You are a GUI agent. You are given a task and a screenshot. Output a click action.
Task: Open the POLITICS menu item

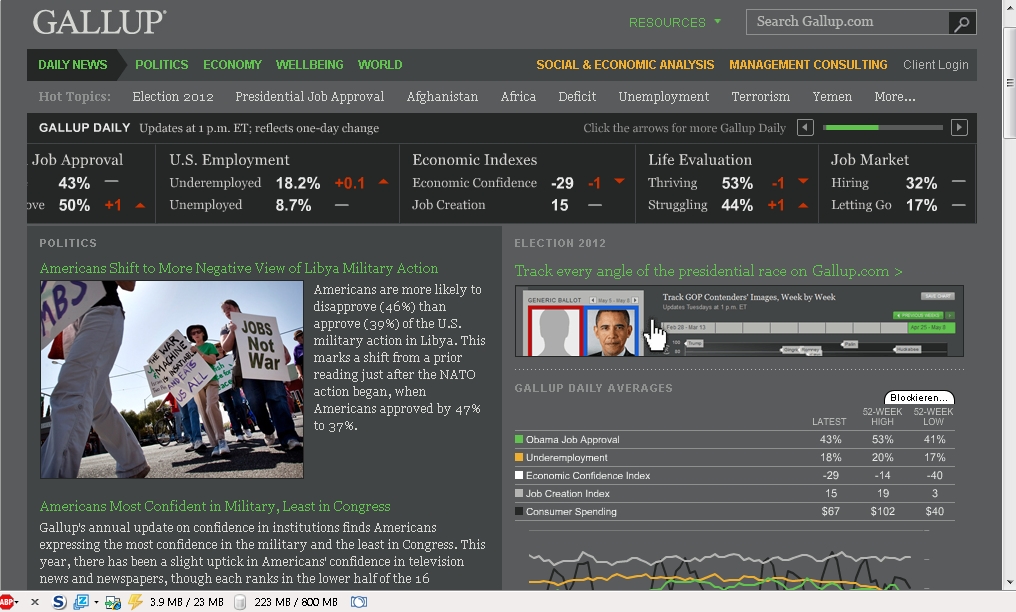coord(161,65)
